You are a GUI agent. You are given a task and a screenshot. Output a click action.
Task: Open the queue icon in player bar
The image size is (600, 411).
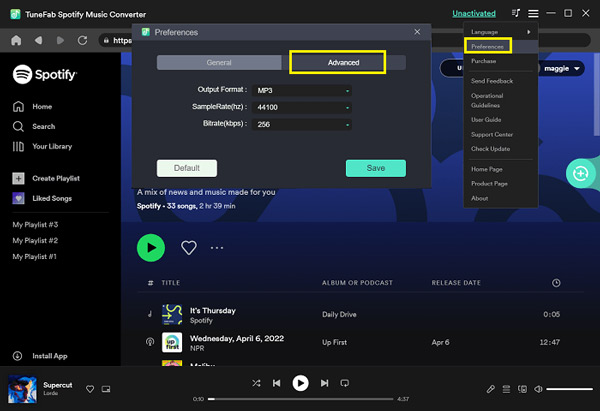(506, 389)
